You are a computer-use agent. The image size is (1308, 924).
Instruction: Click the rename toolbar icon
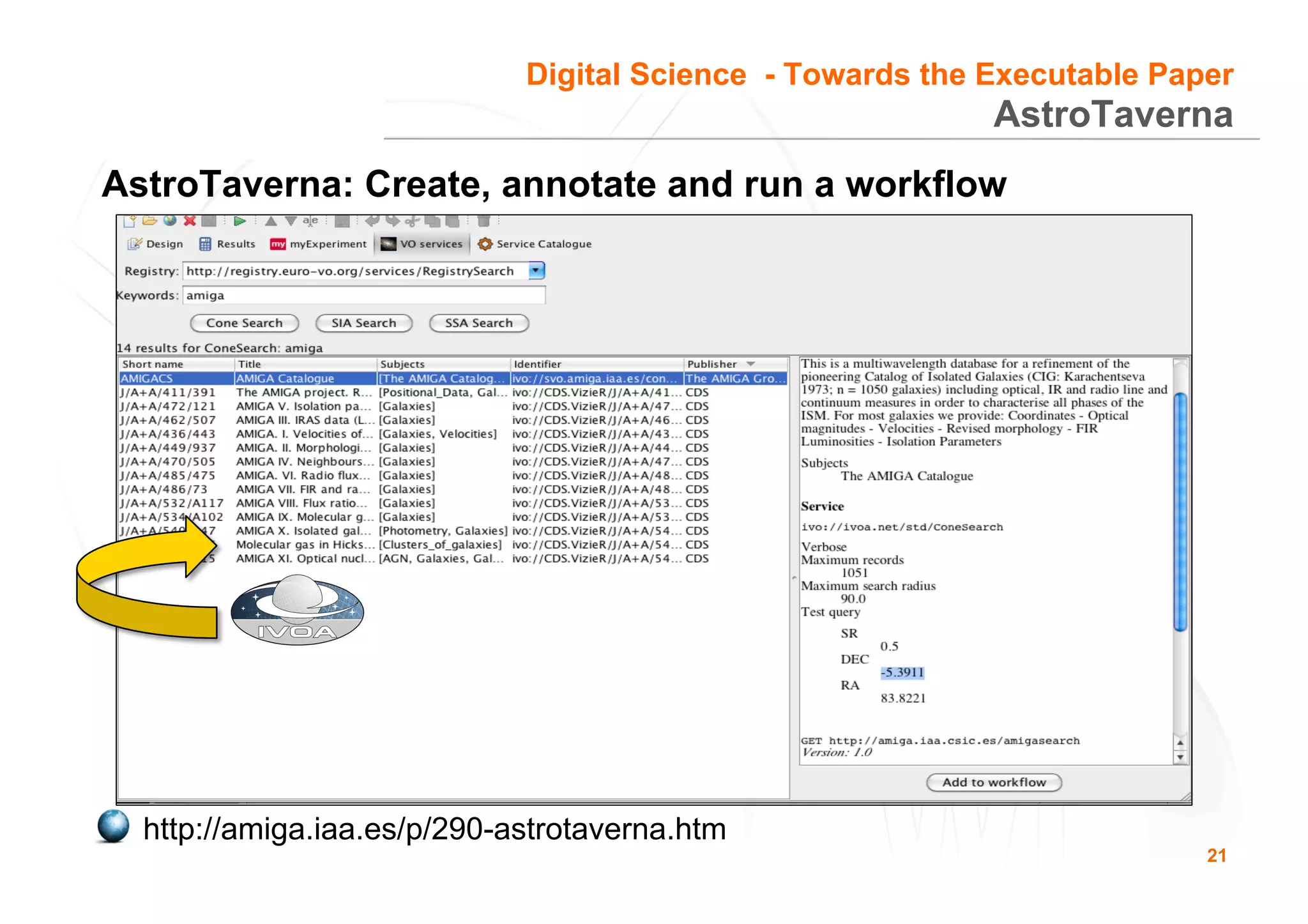point(310,221)
